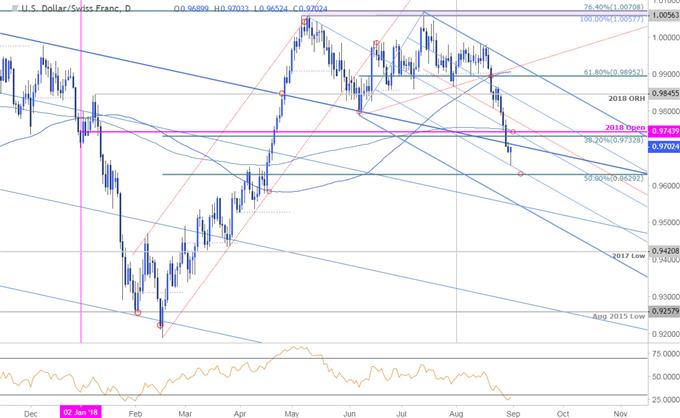680x418 pixels.
Task: Select the 38.20%(0.97328) Fibonacci label
Action: tap(614, 140)
